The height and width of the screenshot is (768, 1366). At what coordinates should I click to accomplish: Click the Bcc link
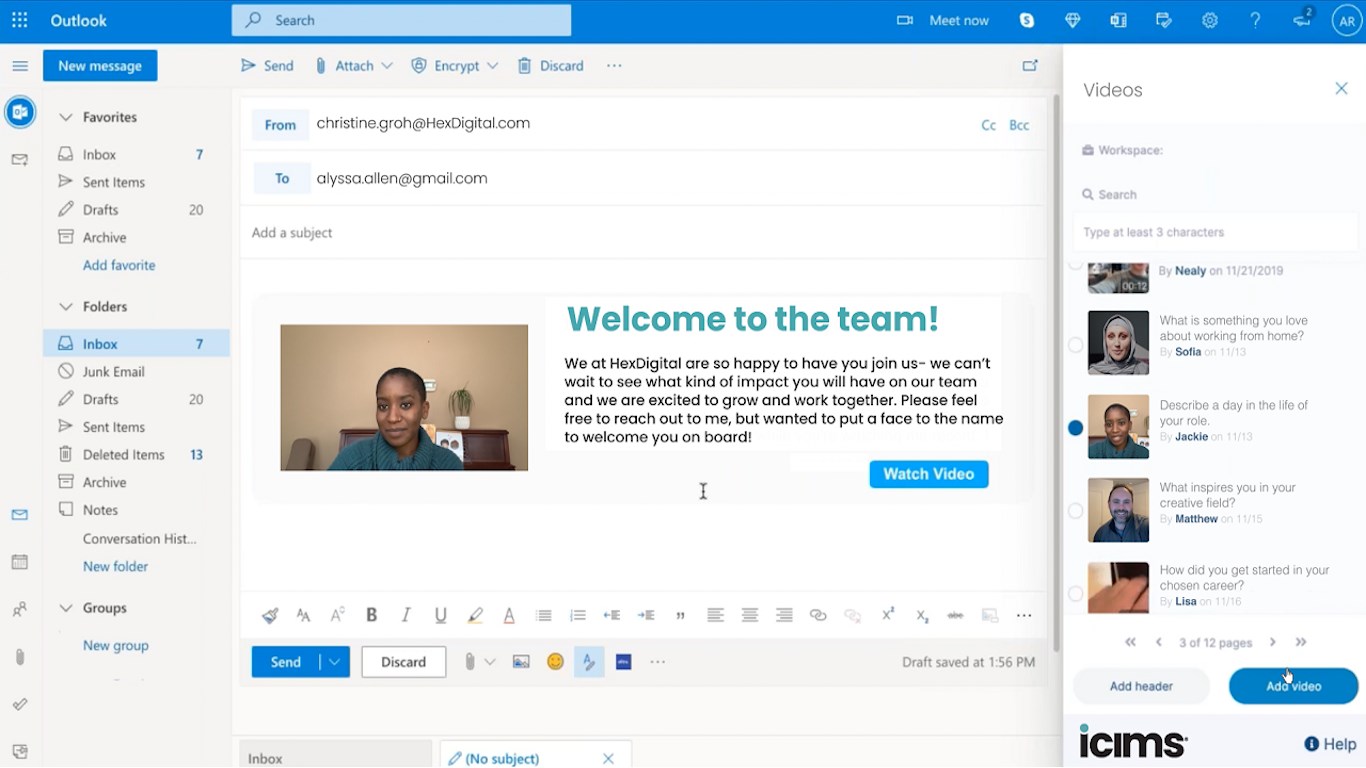click(1019, 125)
